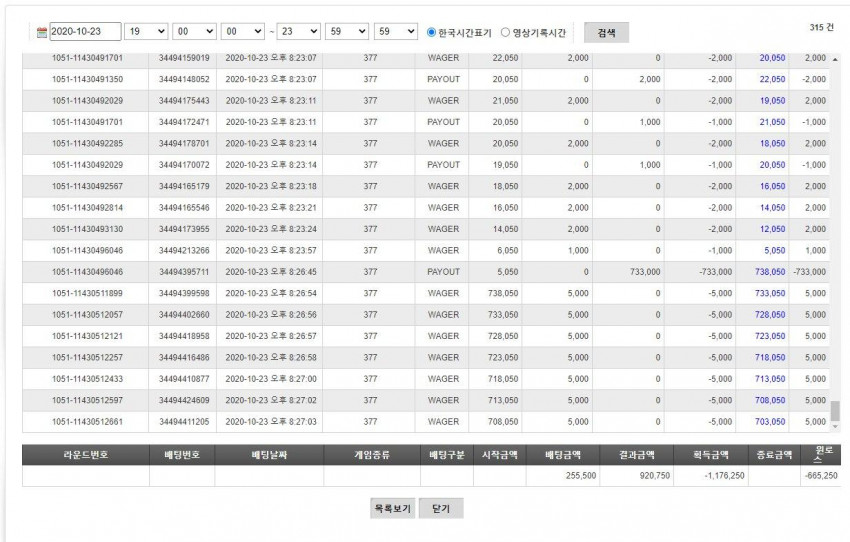Click the 종료금액 column header
The height and width of the screenshot is (542, 850).
coord(774,455)
